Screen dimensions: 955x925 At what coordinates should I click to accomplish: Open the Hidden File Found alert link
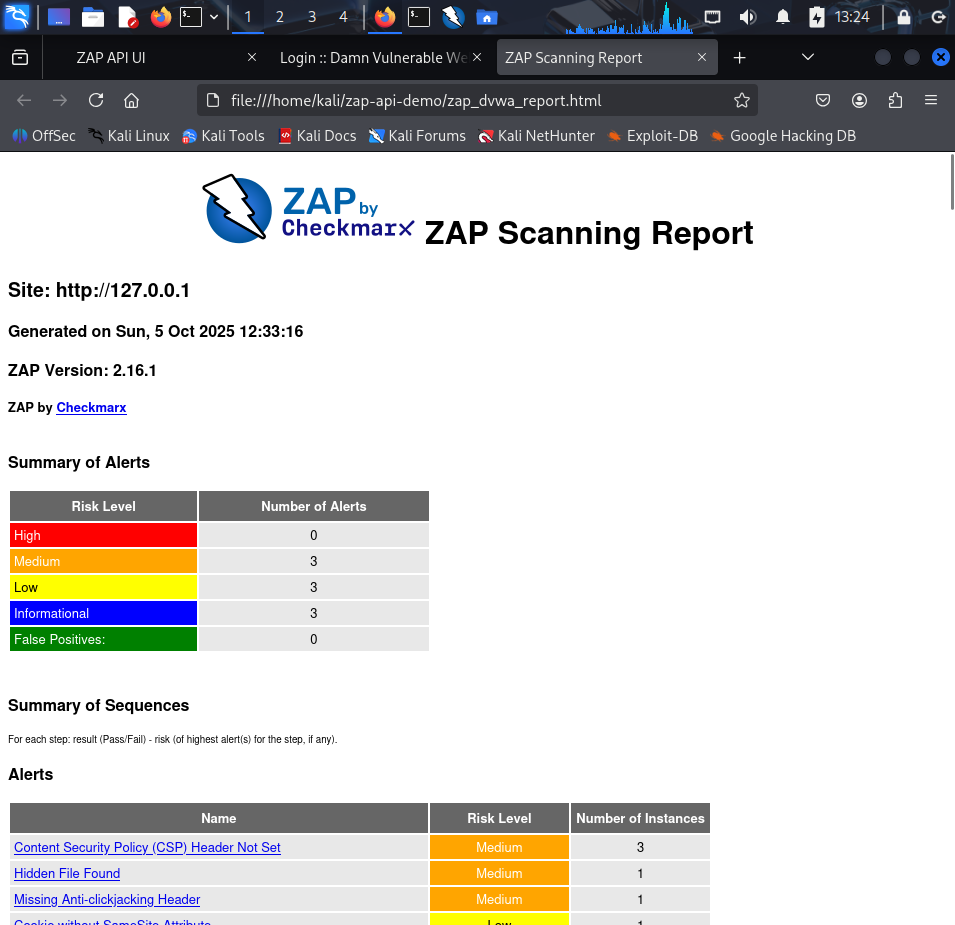pyautogui.click(x=67, y=873)
